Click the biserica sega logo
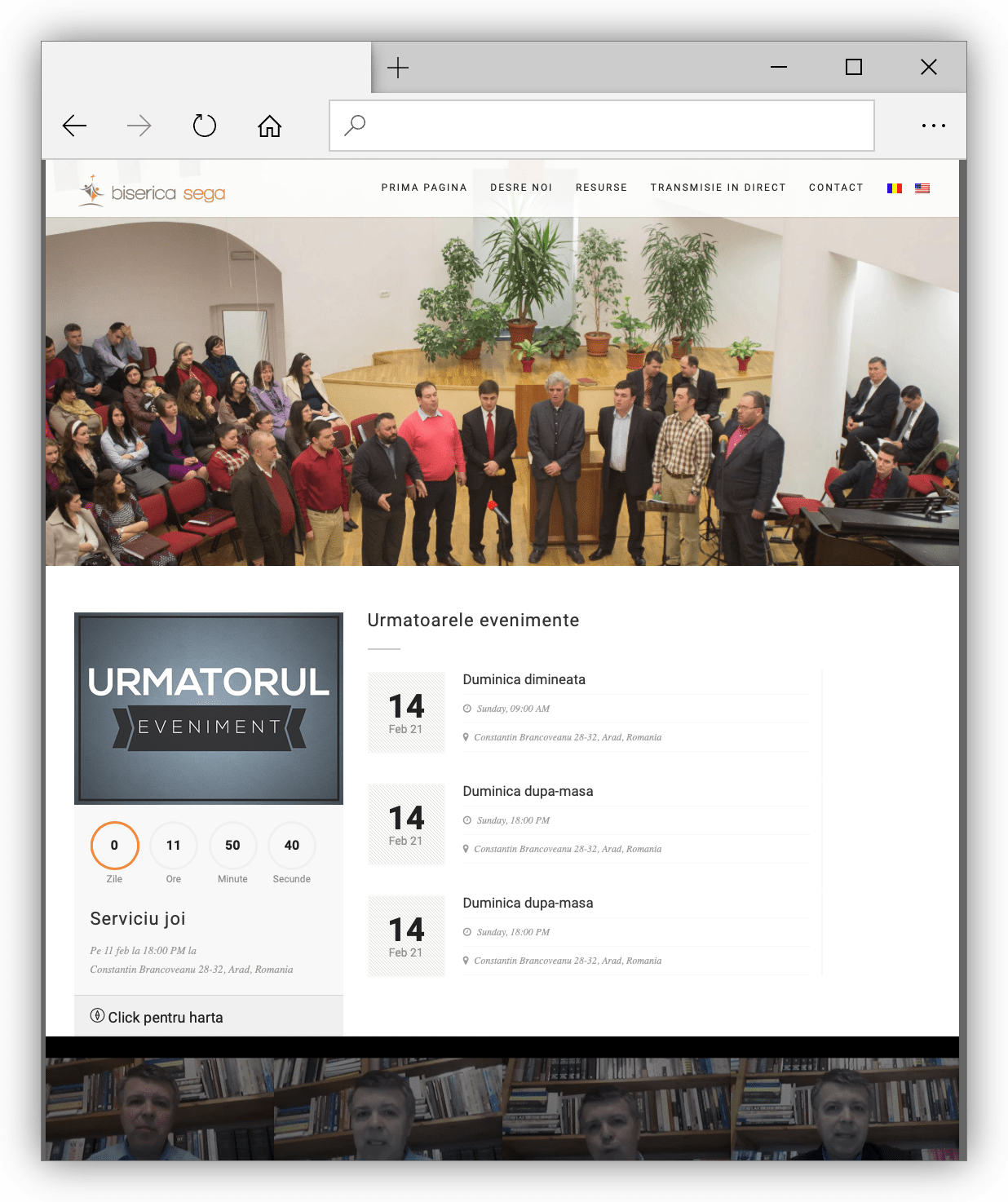 point(153,191)
